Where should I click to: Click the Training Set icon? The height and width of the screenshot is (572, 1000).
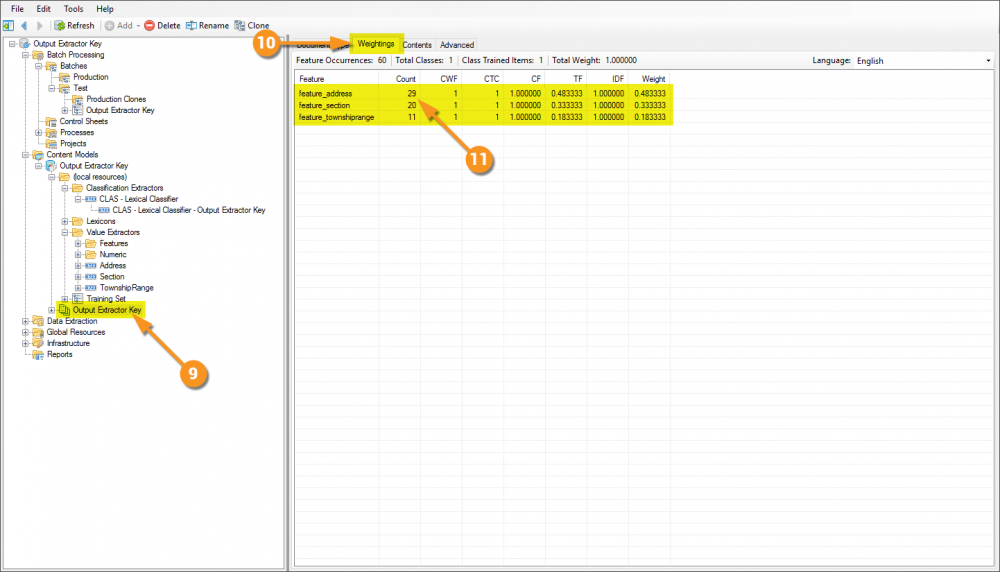click(78, 298)
